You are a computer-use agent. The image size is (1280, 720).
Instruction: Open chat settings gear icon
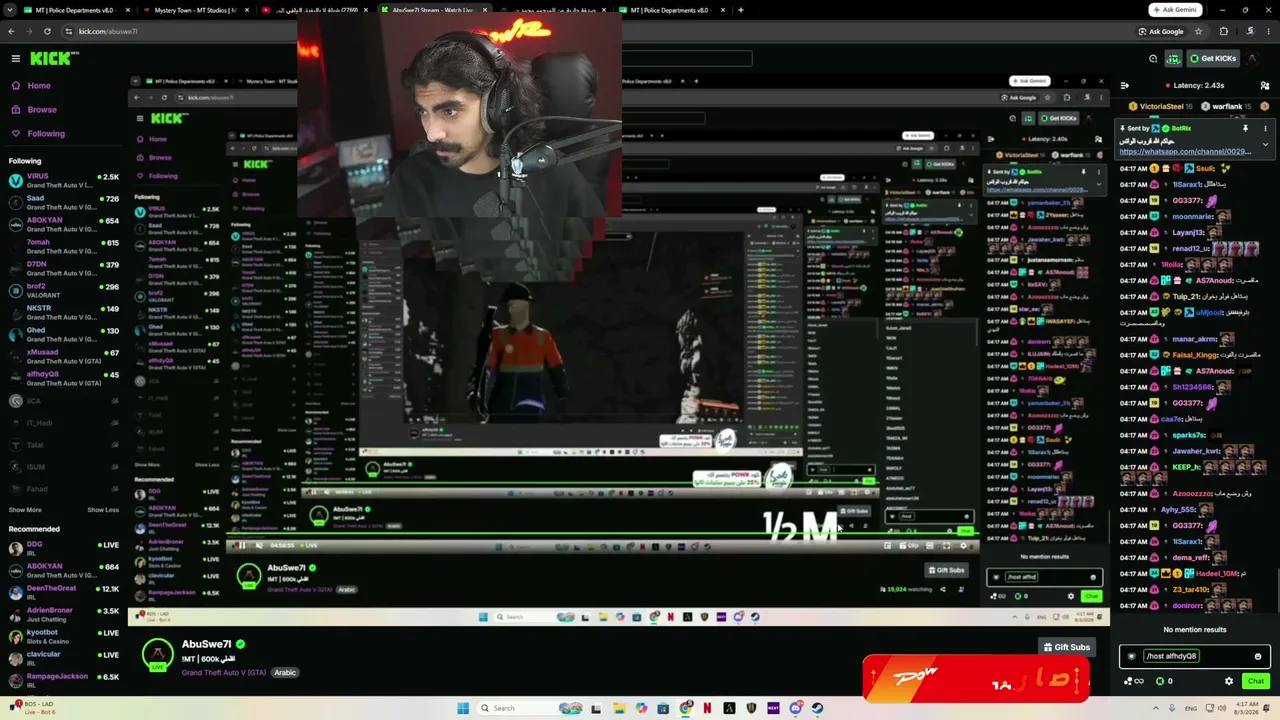[1229, 681]
